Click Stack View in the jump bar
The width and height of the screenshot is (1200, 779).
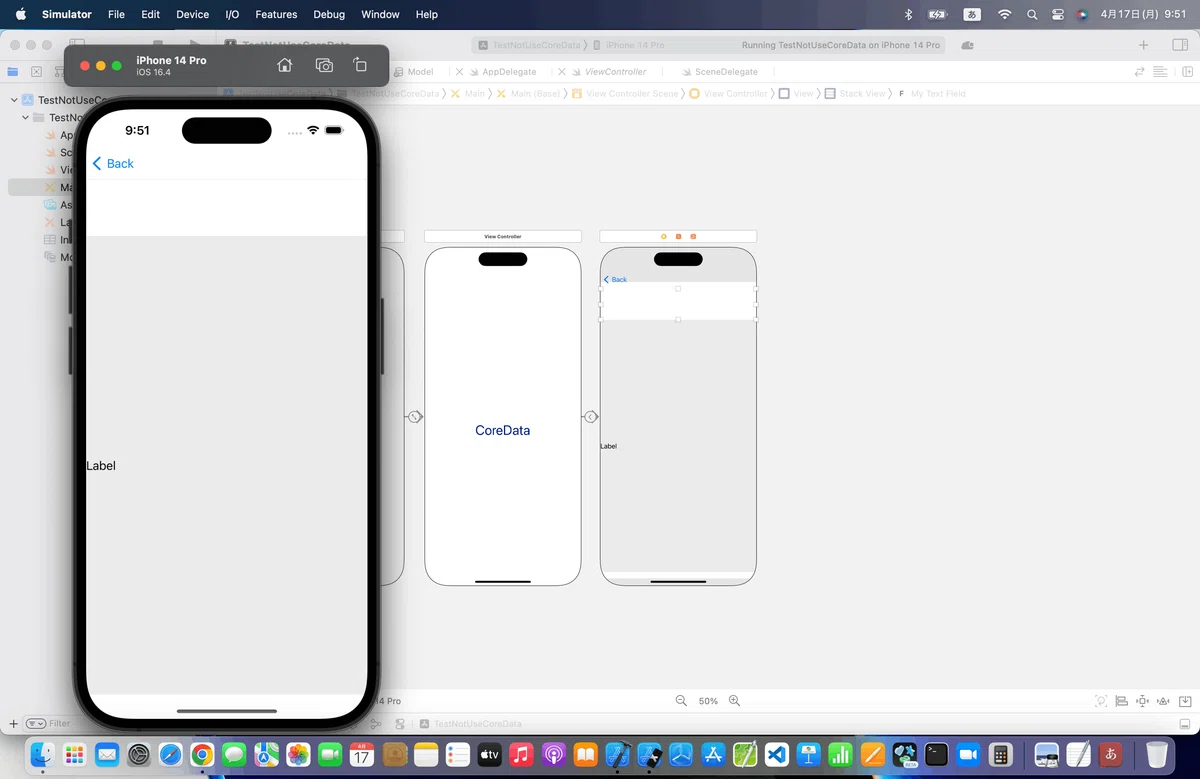856,94
